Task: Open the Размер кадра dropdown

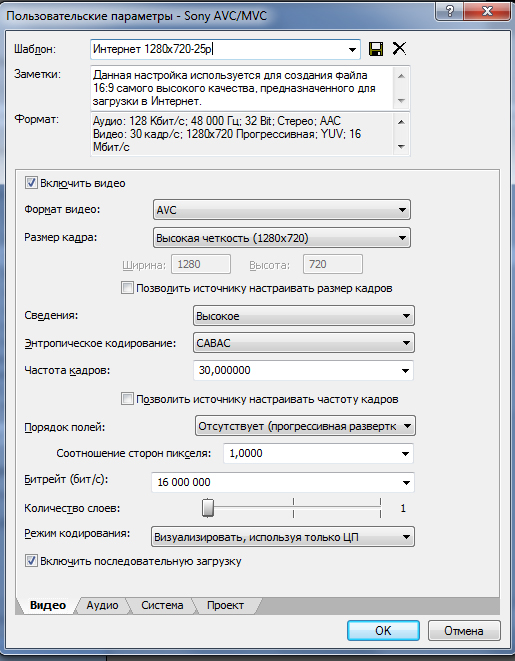Action: point(282,238)
